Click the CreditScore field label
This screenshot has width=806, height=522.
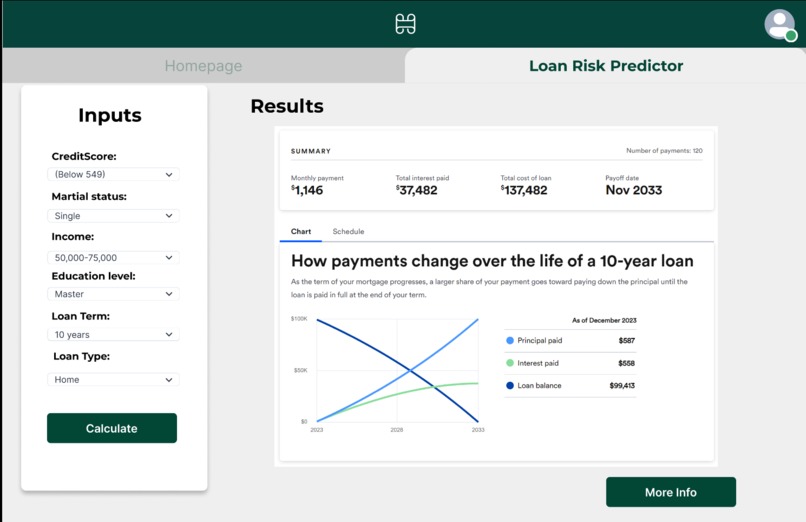point(84,156)
